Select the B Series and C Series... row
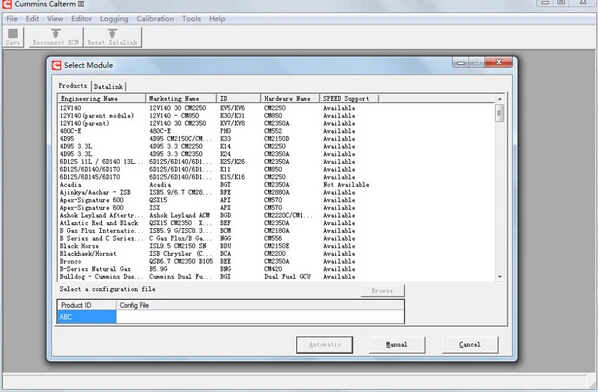598x392 pixels. (277, 238)
